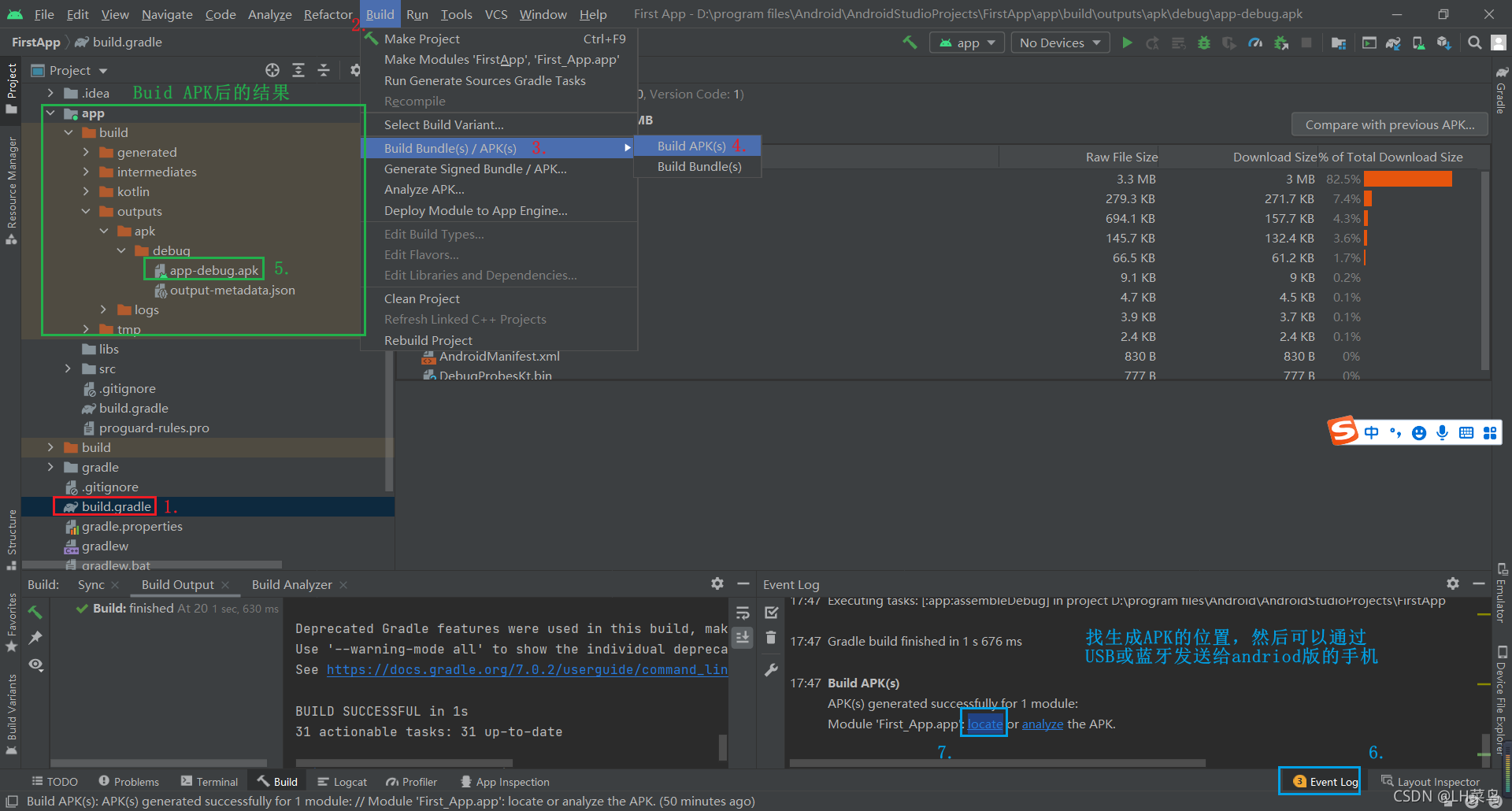Image resolution: width=1512 pixels, height=811 pixels.
Task: Select output-metadata.json file
Action: click(224, 290)
